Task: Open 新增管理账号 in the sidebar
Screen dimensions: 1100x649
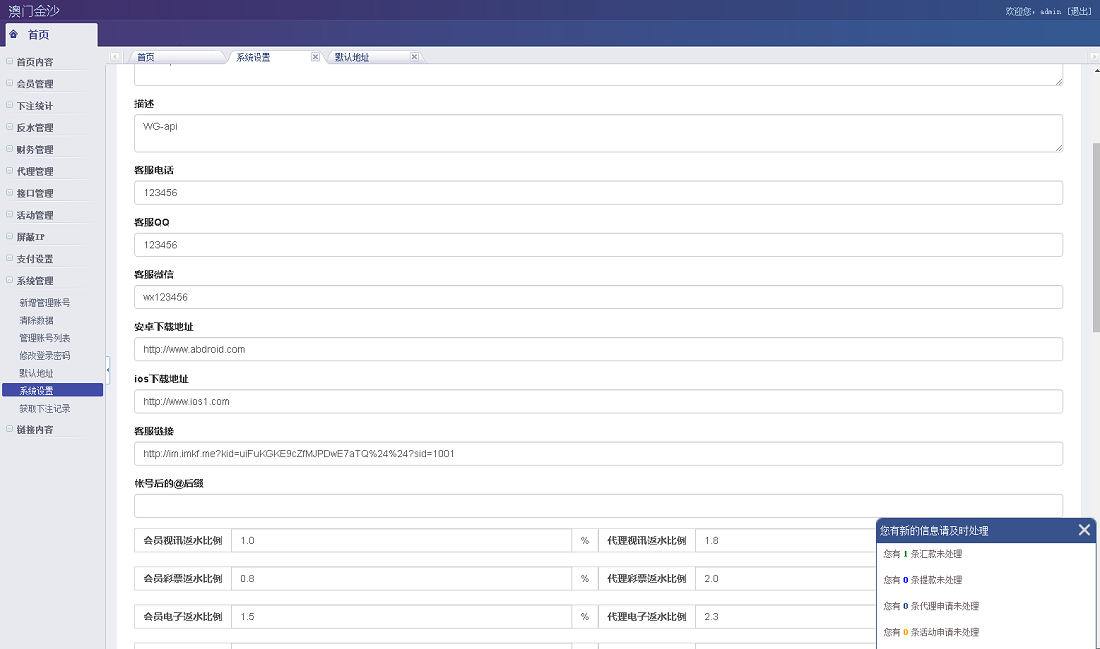Action: pyautogui.click(x=44, y=302)
